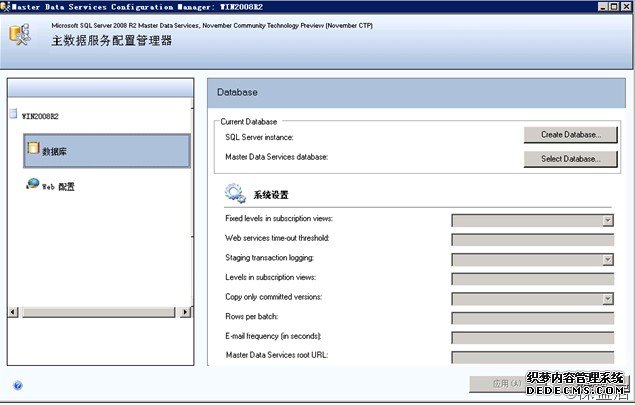The width and height of the screenshot is (635, 405).
Task: Click the system settings gears icon
Action: (x=235, y=193)
